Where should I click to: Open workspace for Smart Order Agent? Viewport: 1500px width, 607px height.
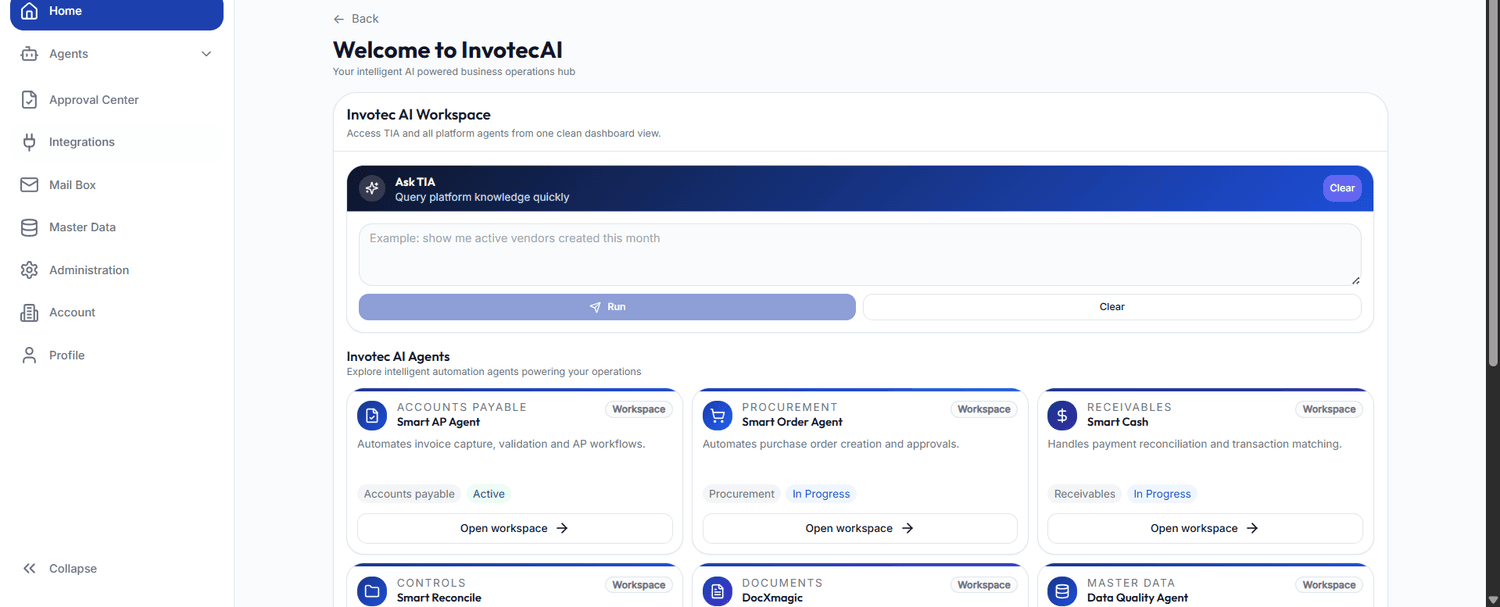pyautogui.click(x=860, y=528)
